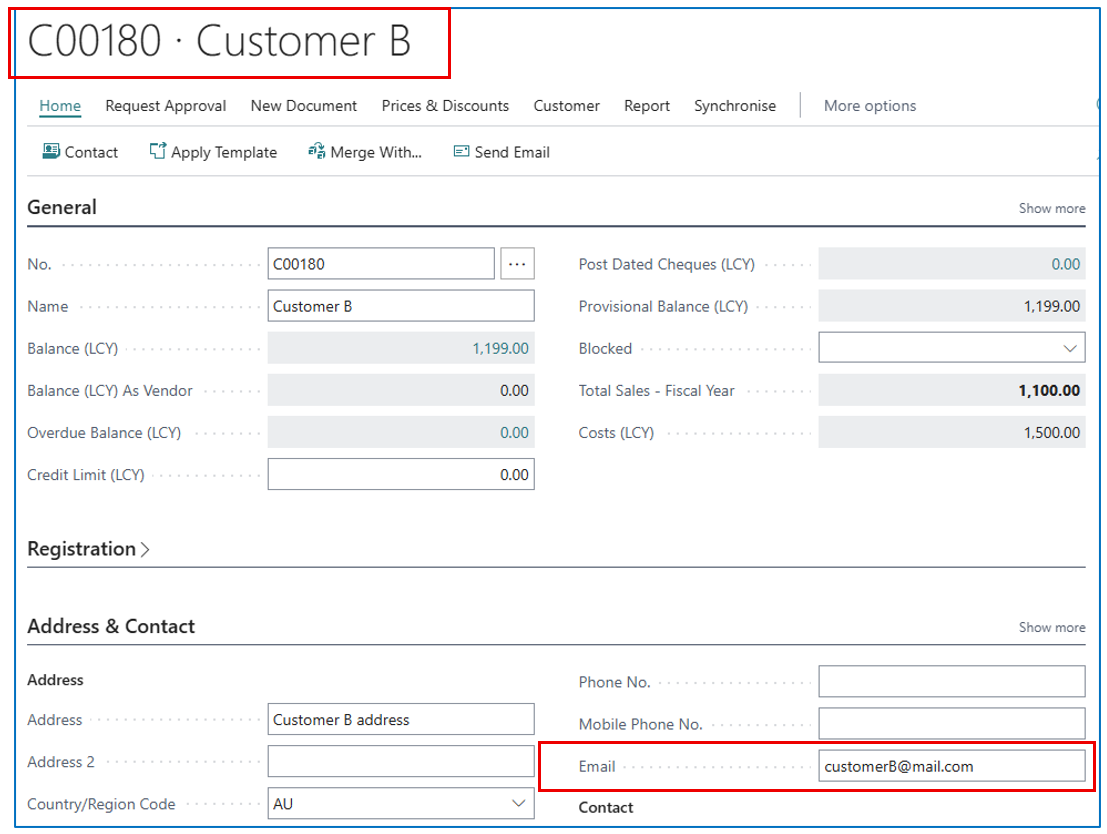
Task: Click More options in the action bar
Action: point(869,106)
